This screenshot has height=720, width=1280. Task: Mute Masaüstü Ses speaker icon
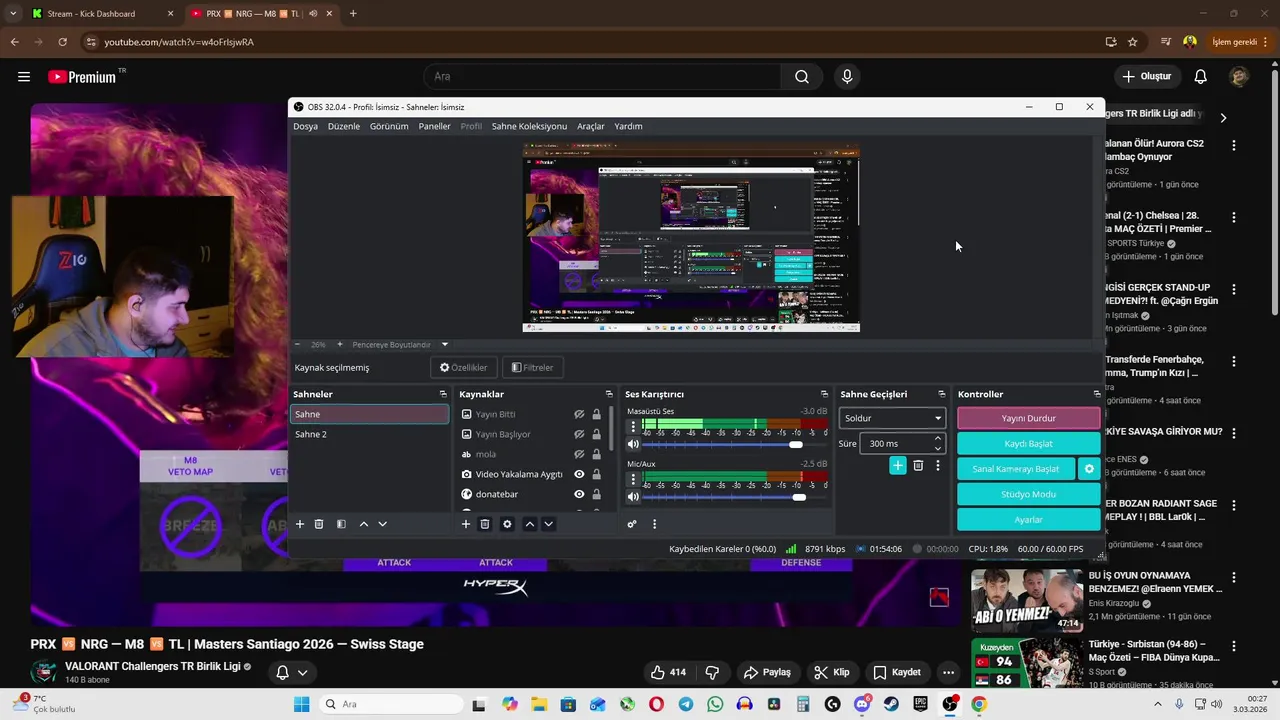633,444
